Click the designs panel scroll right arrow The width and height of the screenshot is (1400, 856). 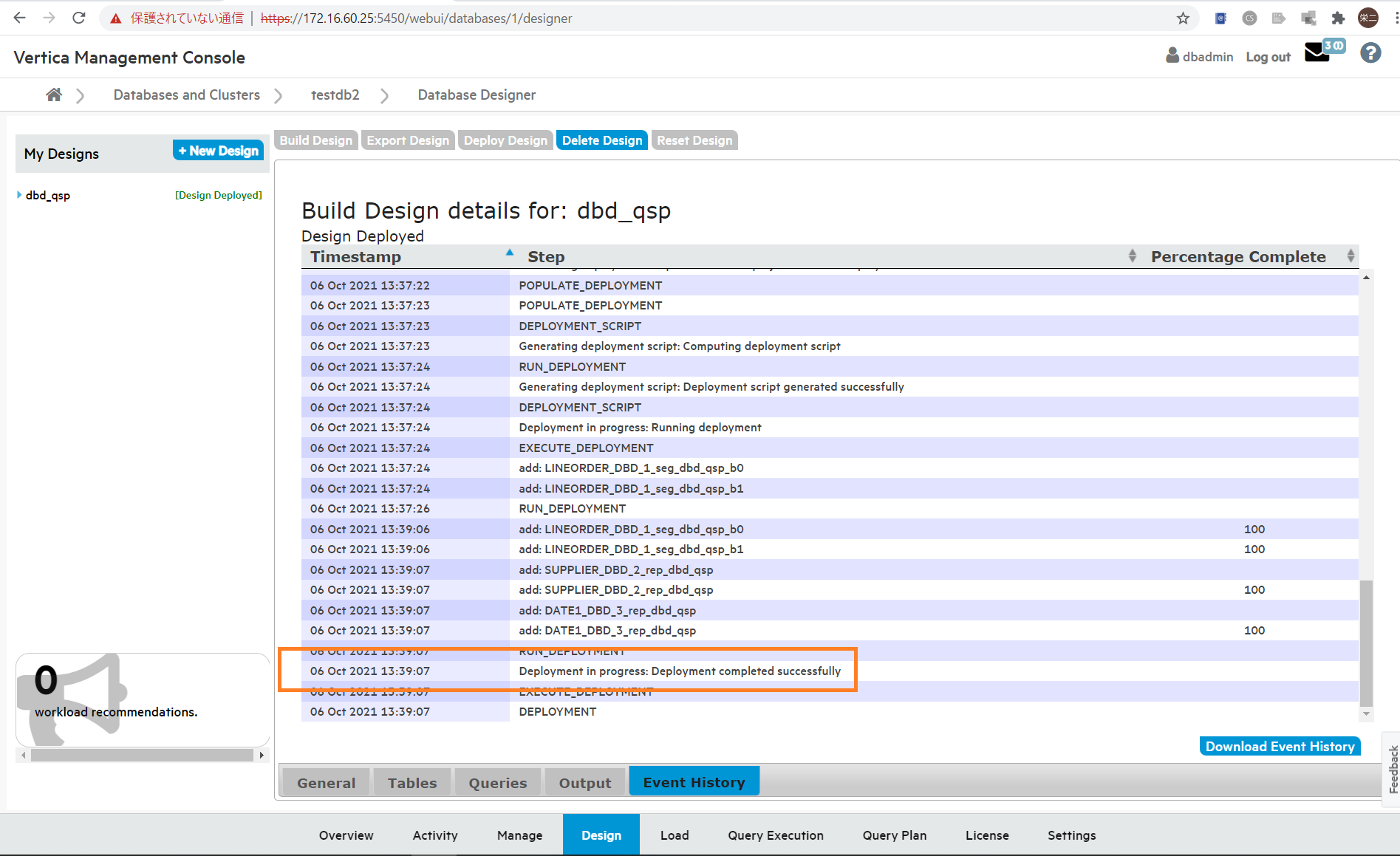[262, 755]
